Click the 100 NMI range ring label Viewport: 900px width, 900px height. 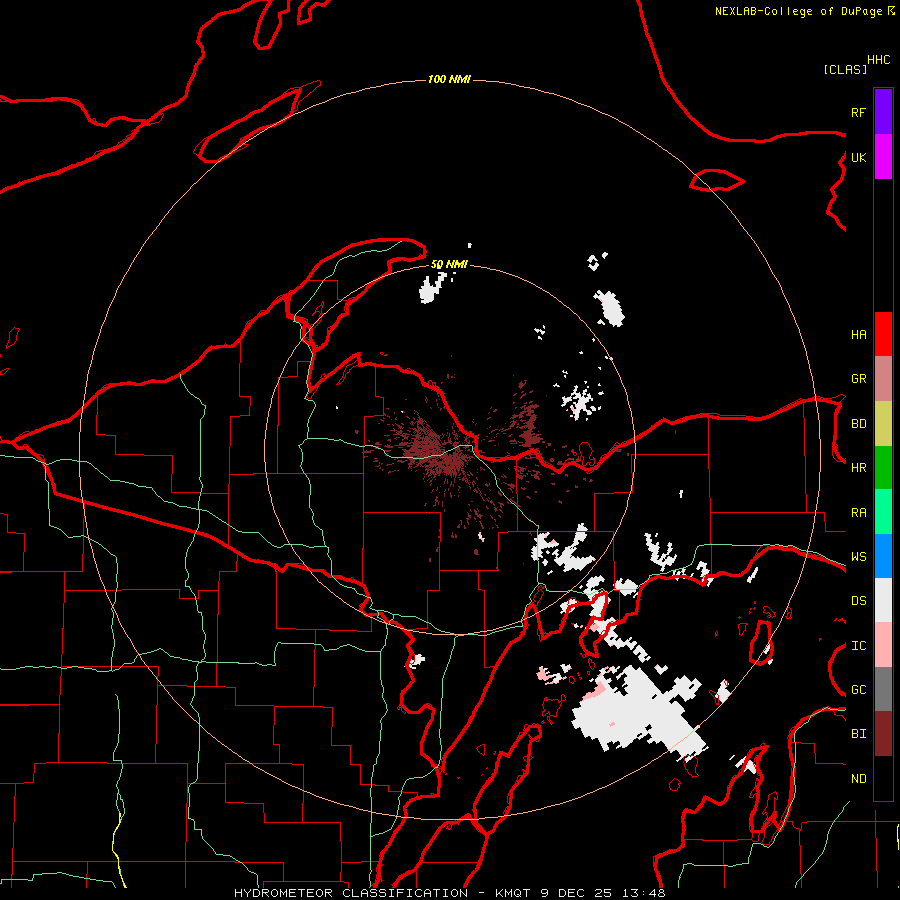click(449, 79)
